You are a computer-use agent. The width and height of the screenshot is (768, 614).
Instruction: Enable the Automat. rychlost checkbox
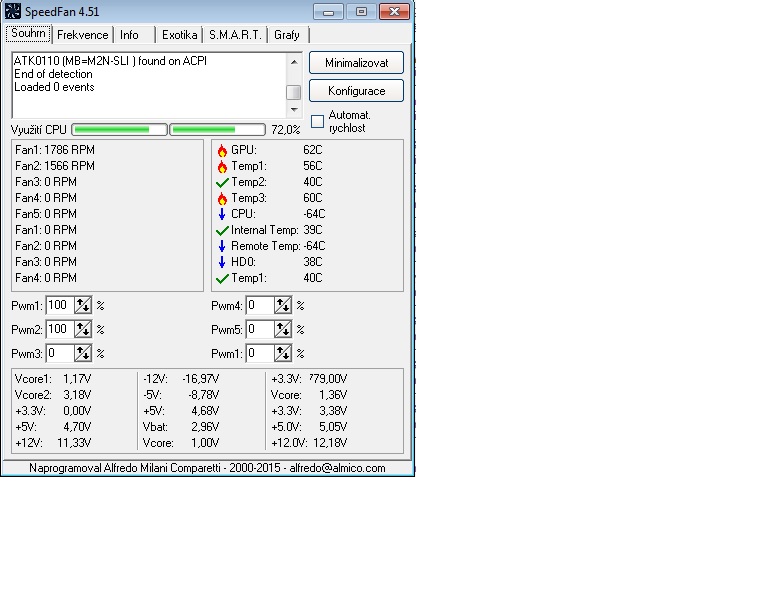(x=318, y=122)
